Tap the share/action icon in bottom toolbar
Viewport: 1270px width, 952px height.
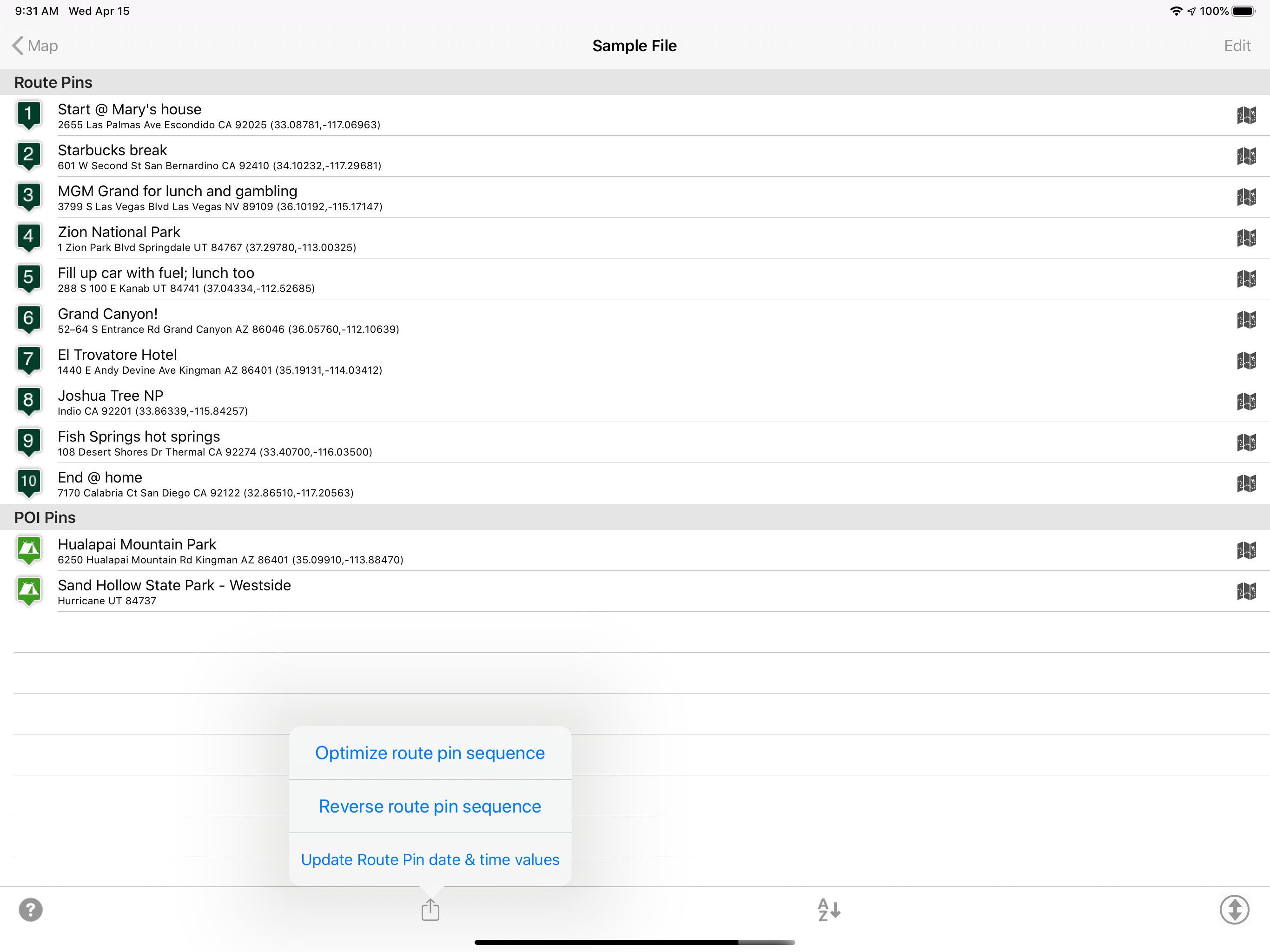point(430,910)
